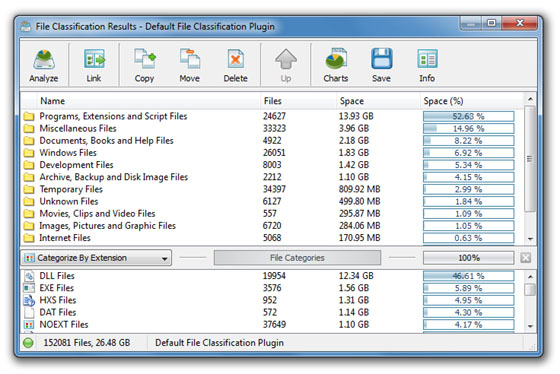Click the EXE Files type icon
Viewport: 560px width, 374px height.
[29, 288]
